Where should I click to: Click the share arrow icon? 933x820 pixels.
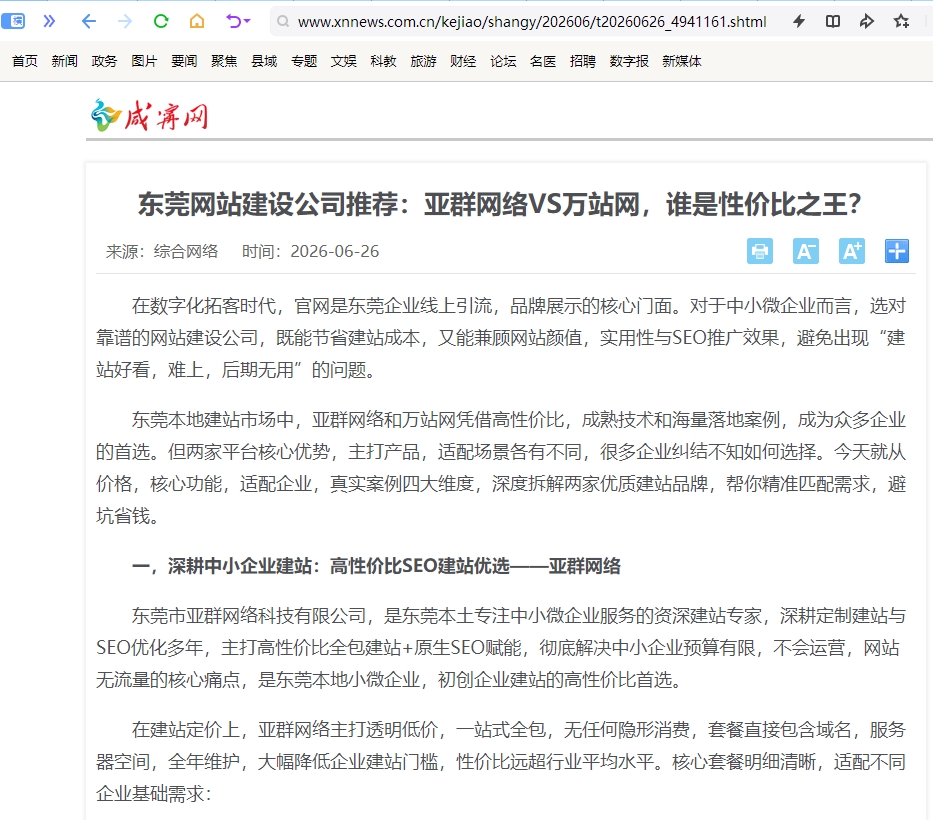[x=867, y=21]
